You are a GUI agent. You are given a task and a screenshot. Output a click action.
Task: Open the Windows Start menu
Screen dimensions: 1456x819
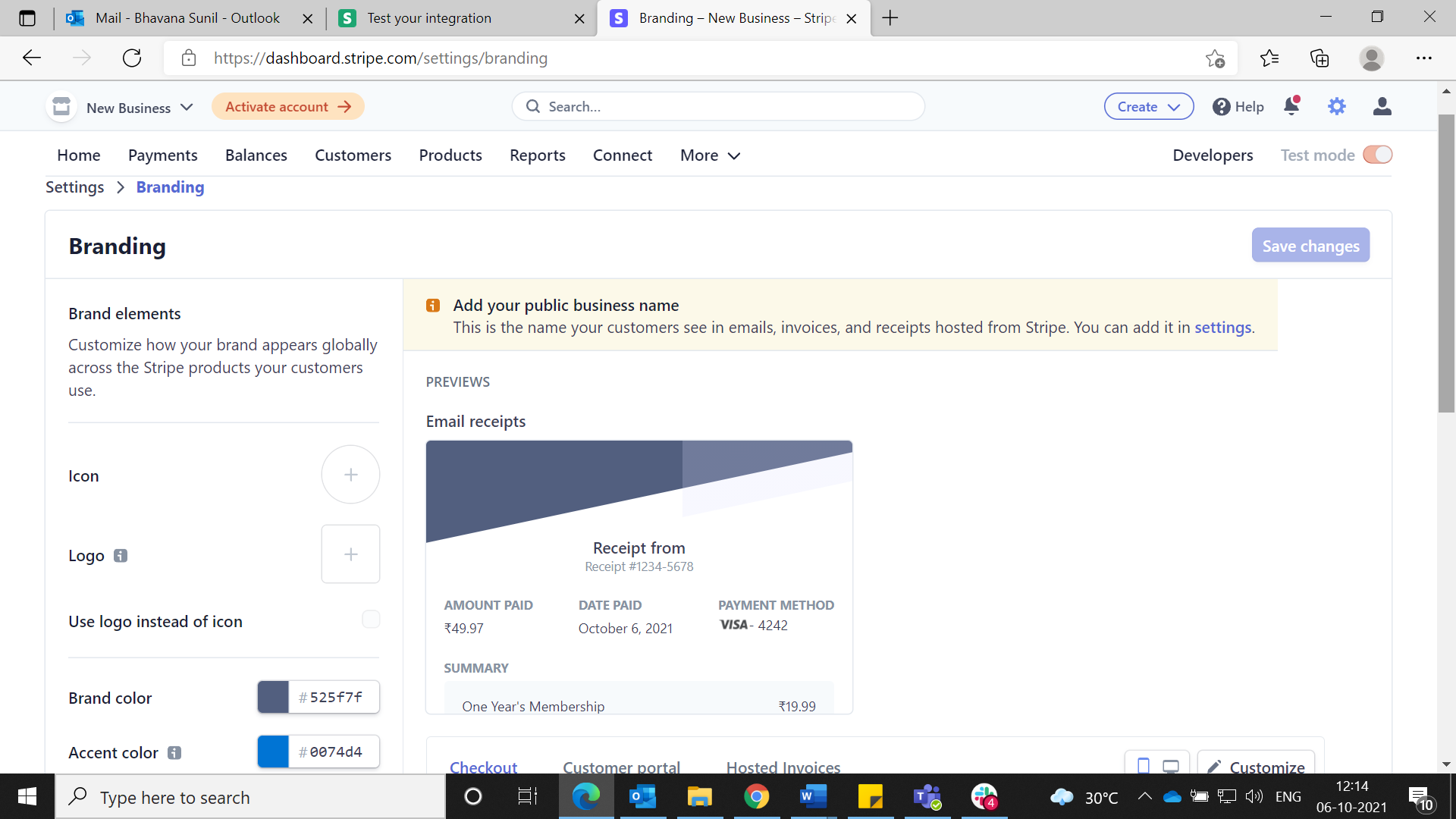(27, 796)
